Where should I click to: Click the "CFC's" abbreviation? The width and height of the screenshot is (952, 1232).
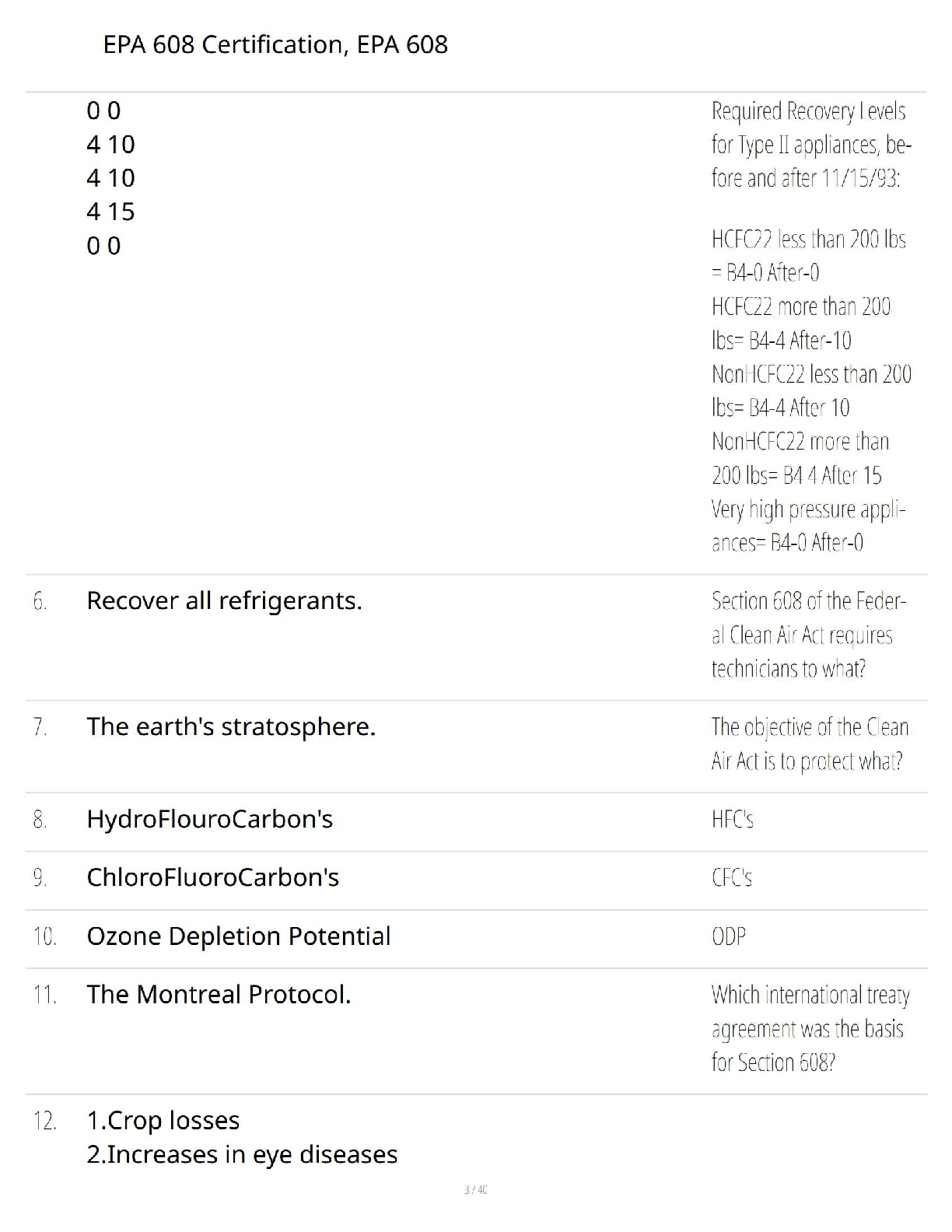click(732, 878)
